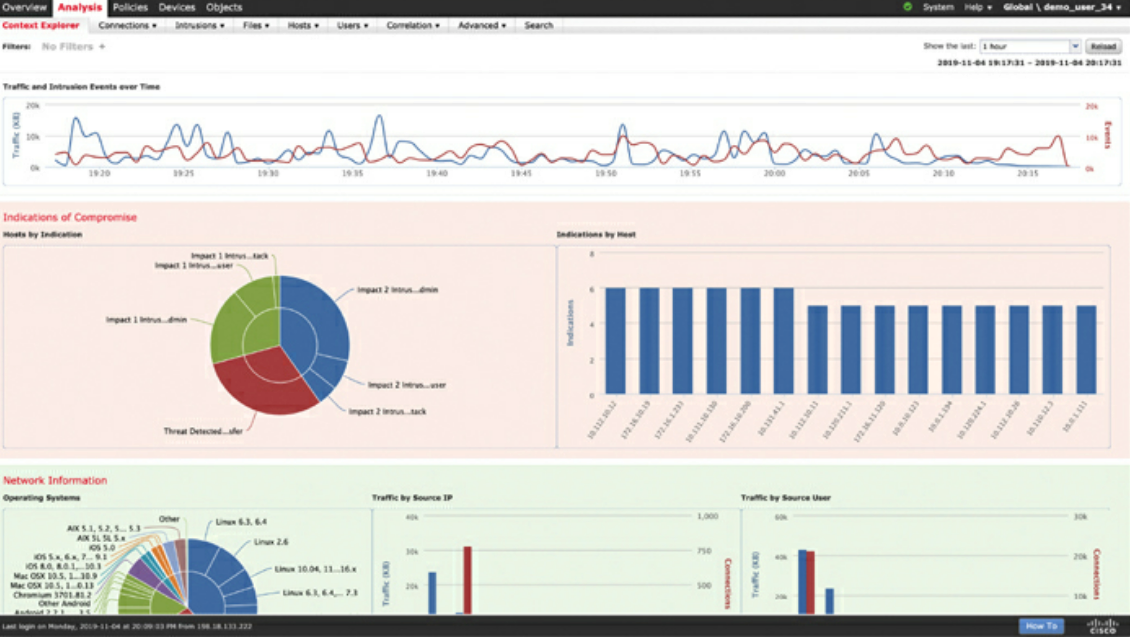This screenshot has height=637, width=1130.
Task: Click the No Filters text
Action: [67, 46]
